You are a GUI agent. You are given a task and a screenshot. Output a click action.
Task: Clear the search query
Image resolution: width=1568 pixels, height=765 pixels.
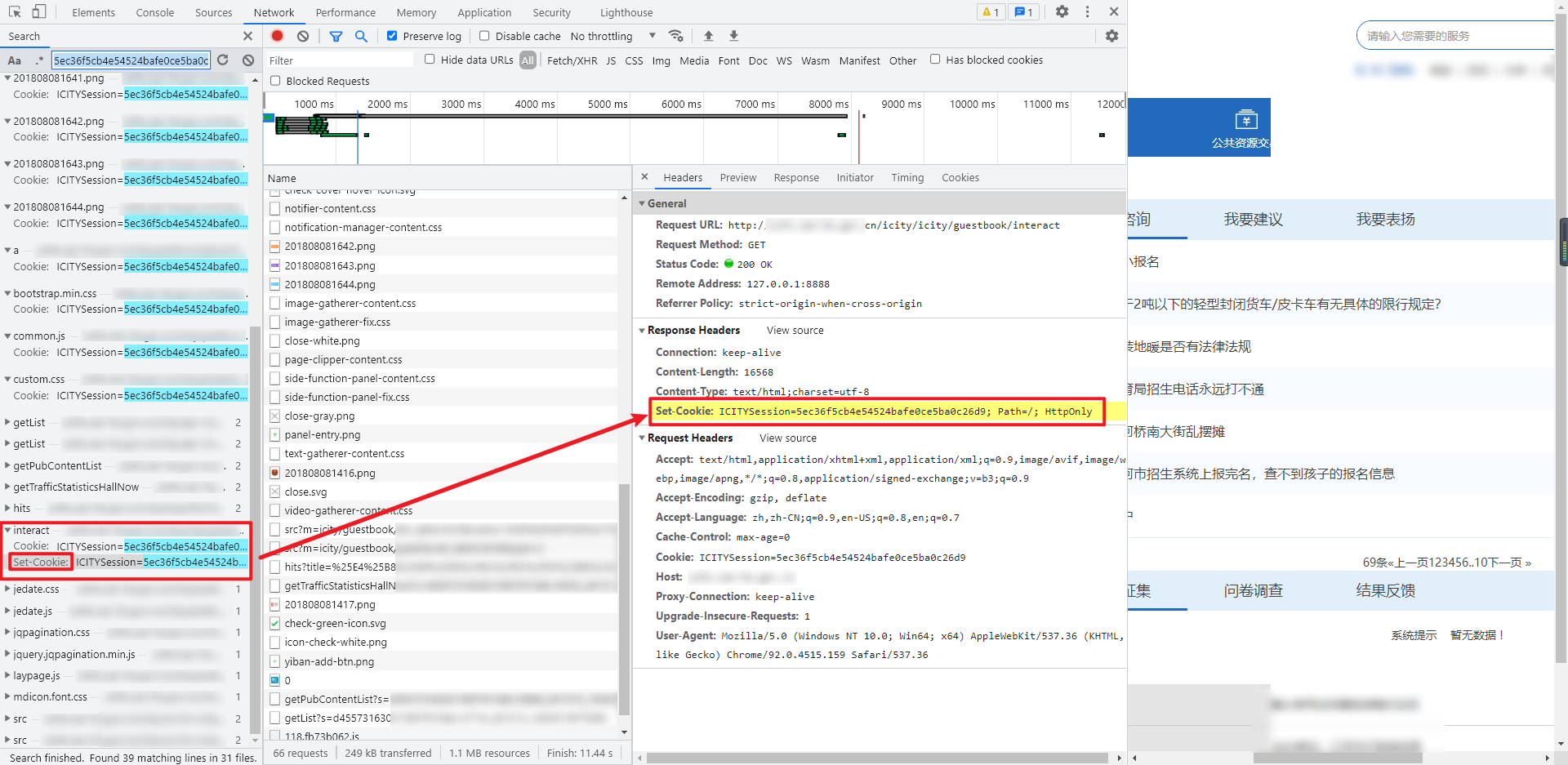click(x=248, y=60)
